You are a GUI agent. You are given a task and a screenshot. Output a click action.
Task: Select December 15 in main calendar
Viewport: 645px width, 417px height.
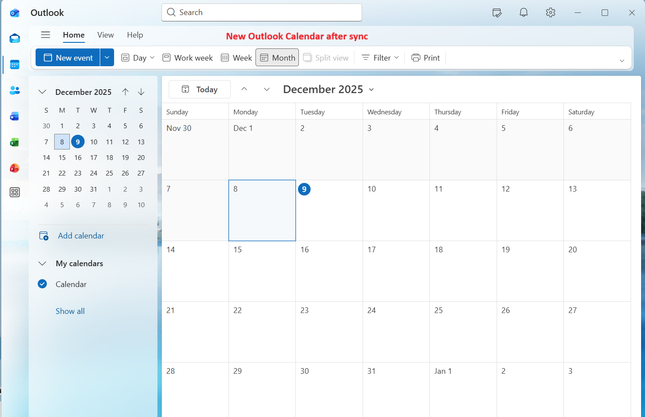[x=262, y=271]
